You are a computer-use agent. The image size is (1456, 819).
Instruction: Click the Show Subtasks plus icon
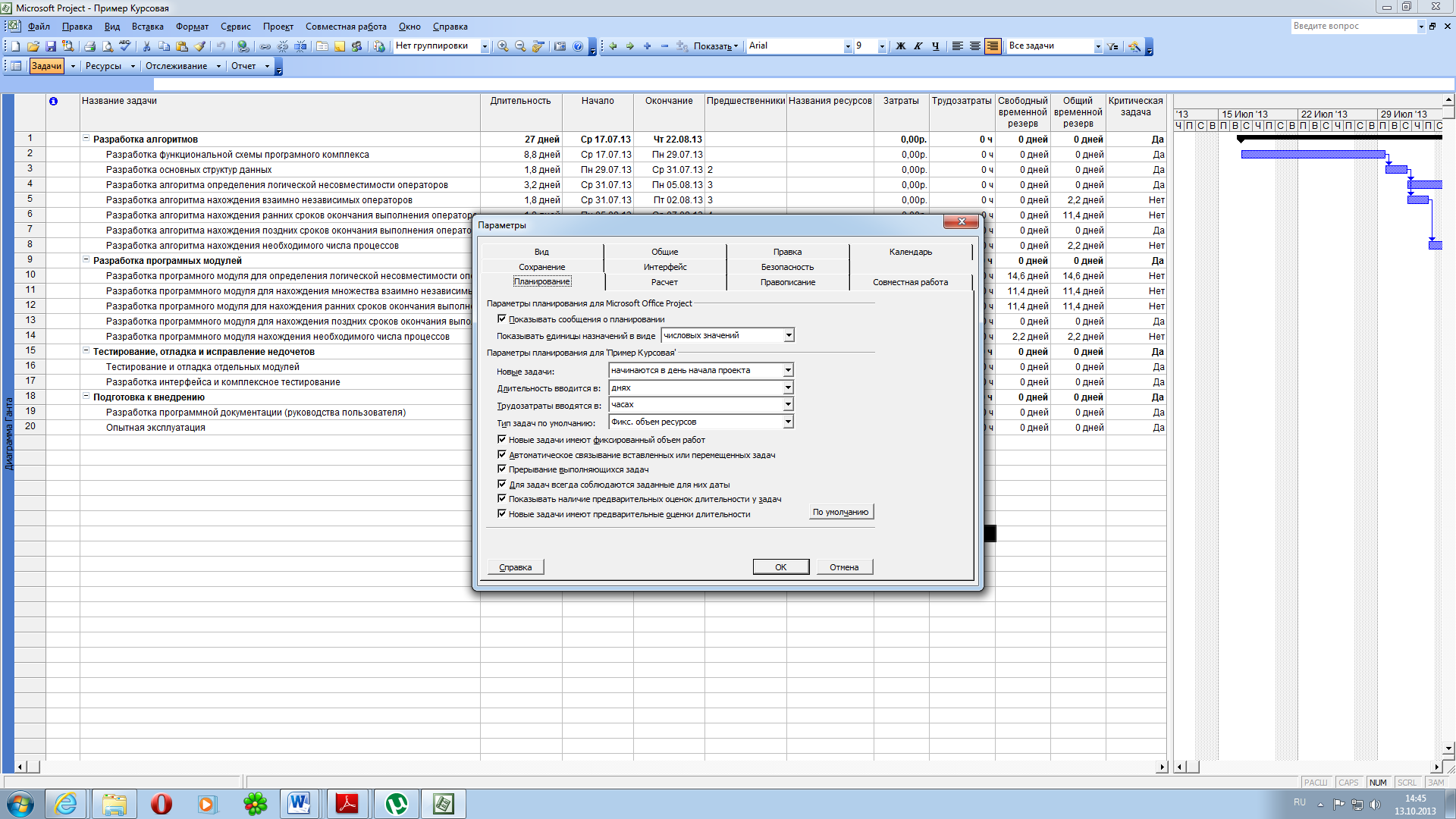pos(648,46)
